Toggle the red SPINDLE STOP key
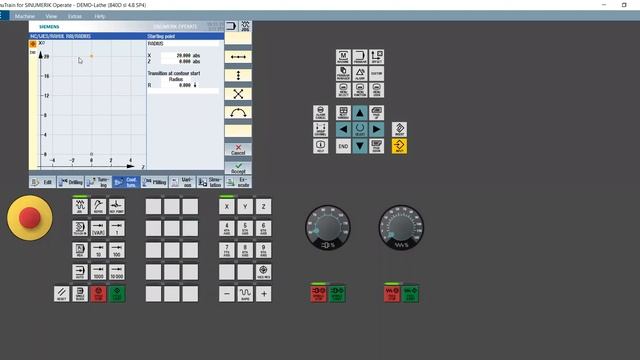This screenshot has height=360, width=640. tap(318, 294)
